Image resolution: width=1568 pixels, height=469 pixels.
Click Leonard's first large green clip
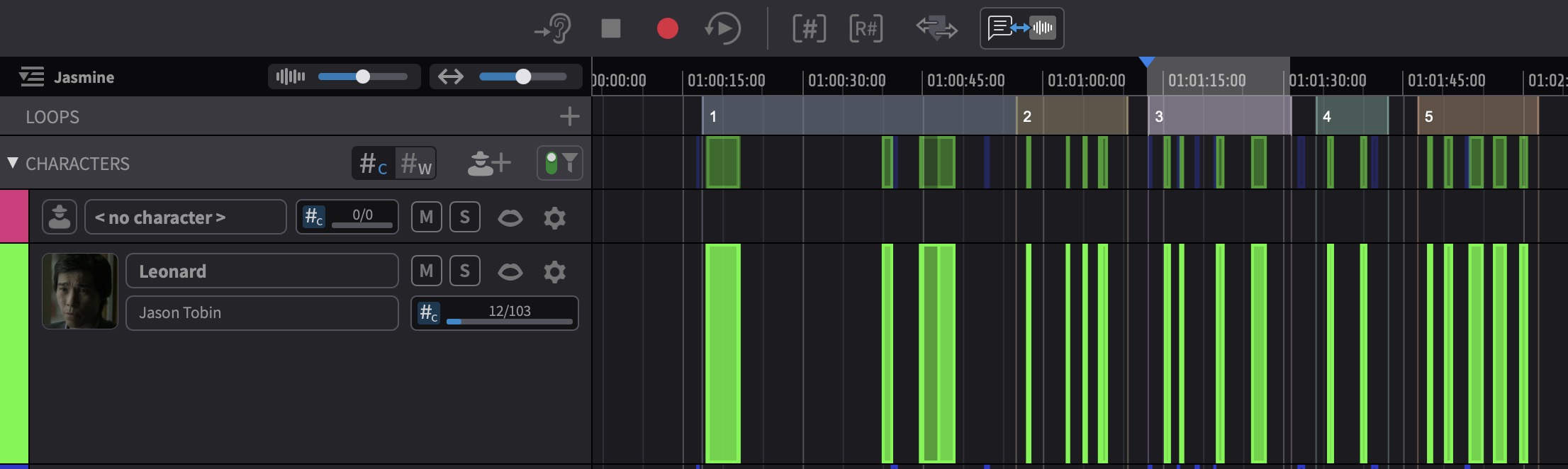pos(723,354)
